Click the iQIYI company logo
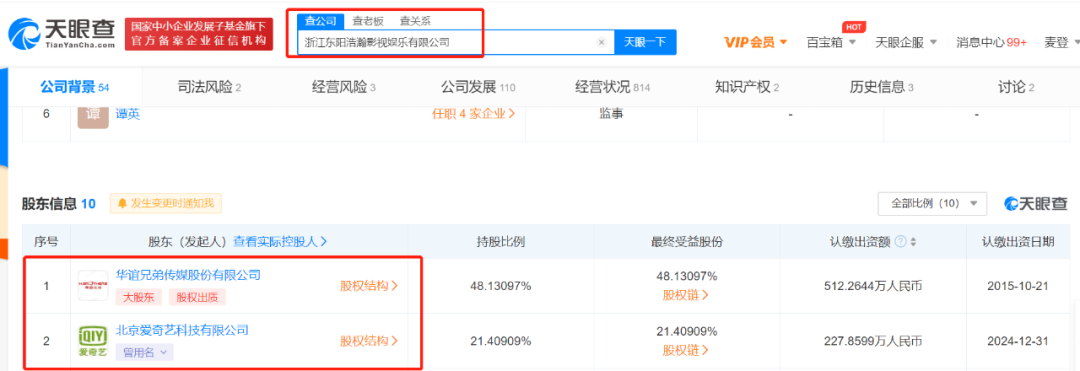 click(93, 342)
